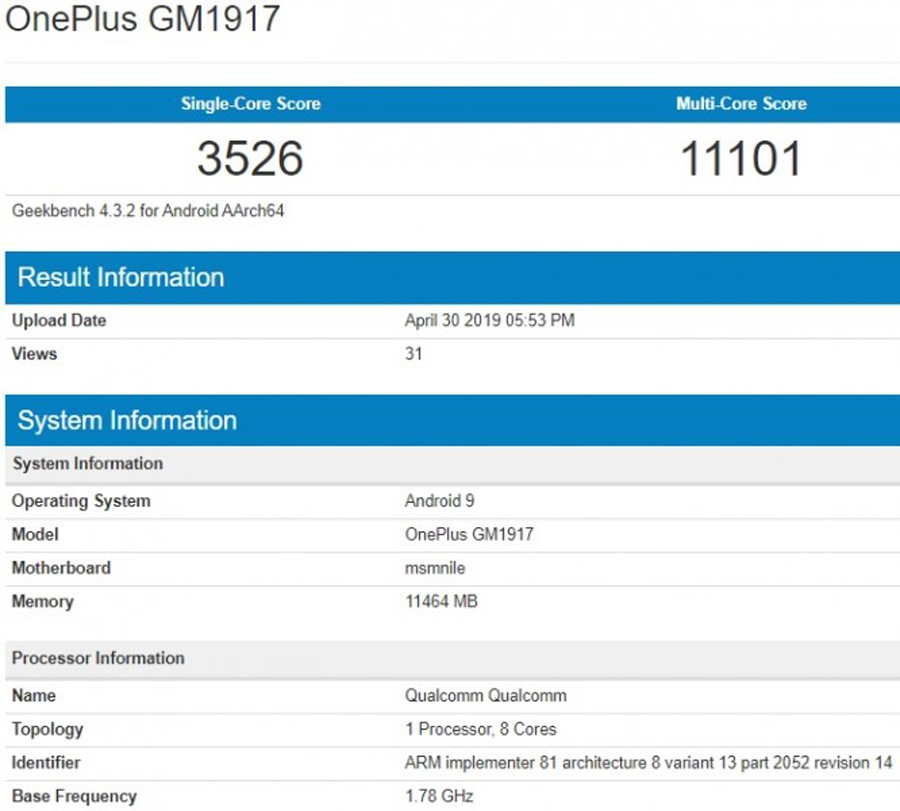Select the 'Qualcomm Qualcomm' value
Image resolution: width=900 pixels, height=811 pixels.
coord(486,696)
